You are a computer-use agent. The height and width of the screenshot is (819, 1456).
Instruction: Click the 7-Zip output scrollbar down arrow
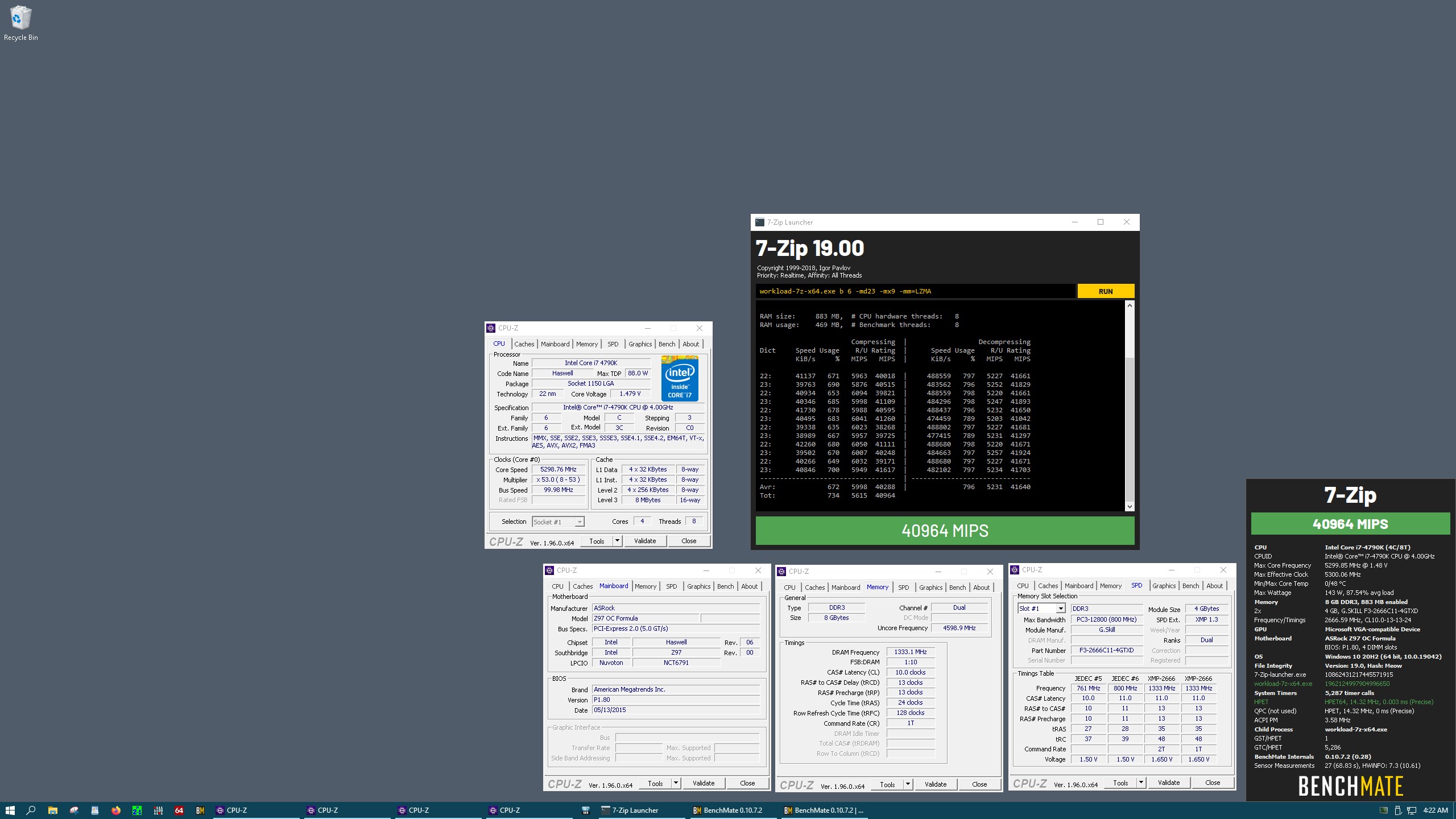(1130, 506)
